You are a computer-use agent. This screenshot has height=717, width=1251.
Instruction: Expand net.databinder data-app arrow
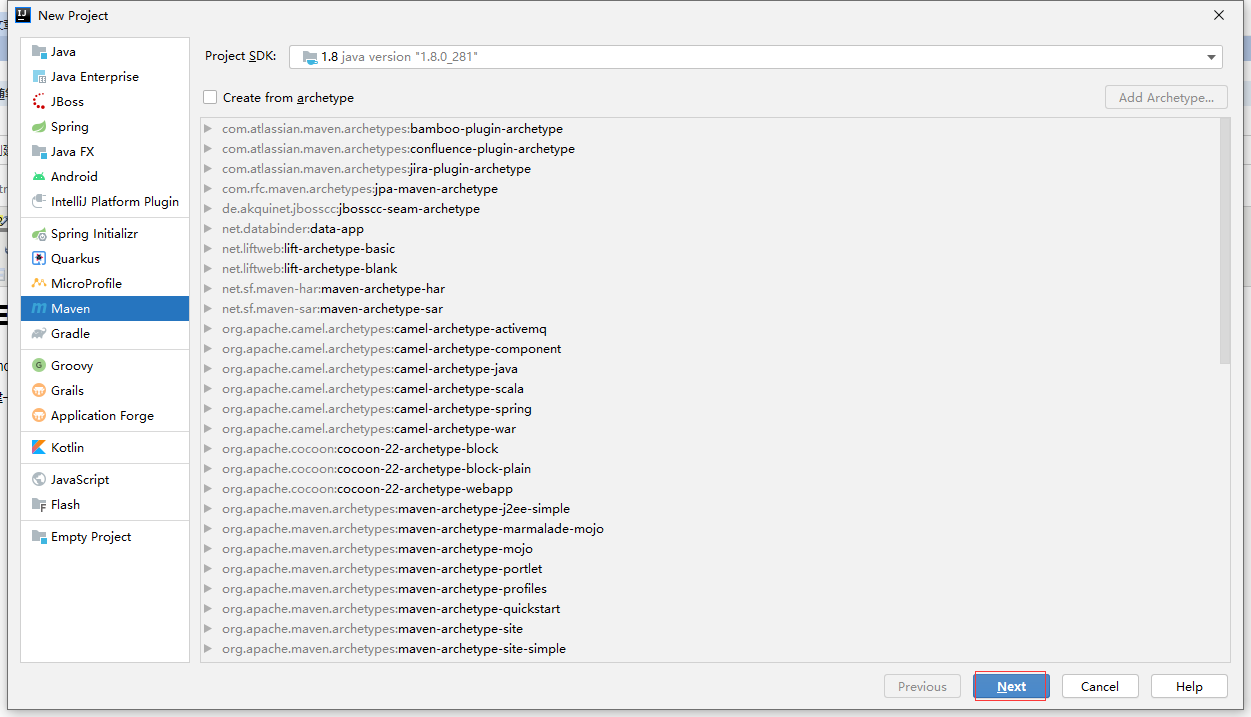(208, 229)
